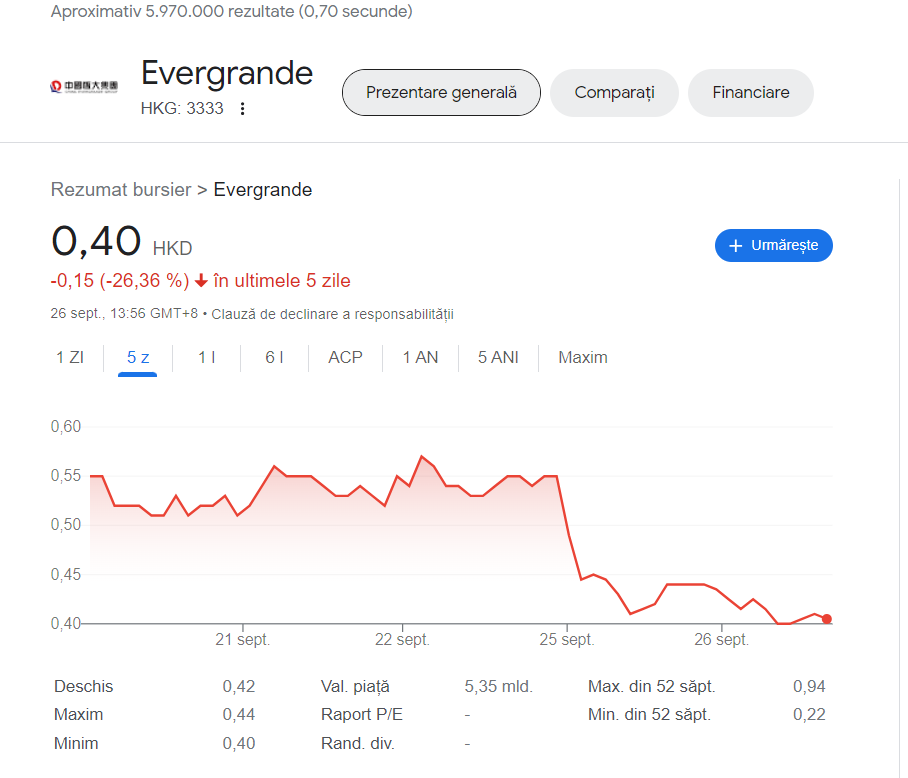This screenshot has height=778, width=908.
Task: Select the 1 ZI time range
Action: pos(70,358)
